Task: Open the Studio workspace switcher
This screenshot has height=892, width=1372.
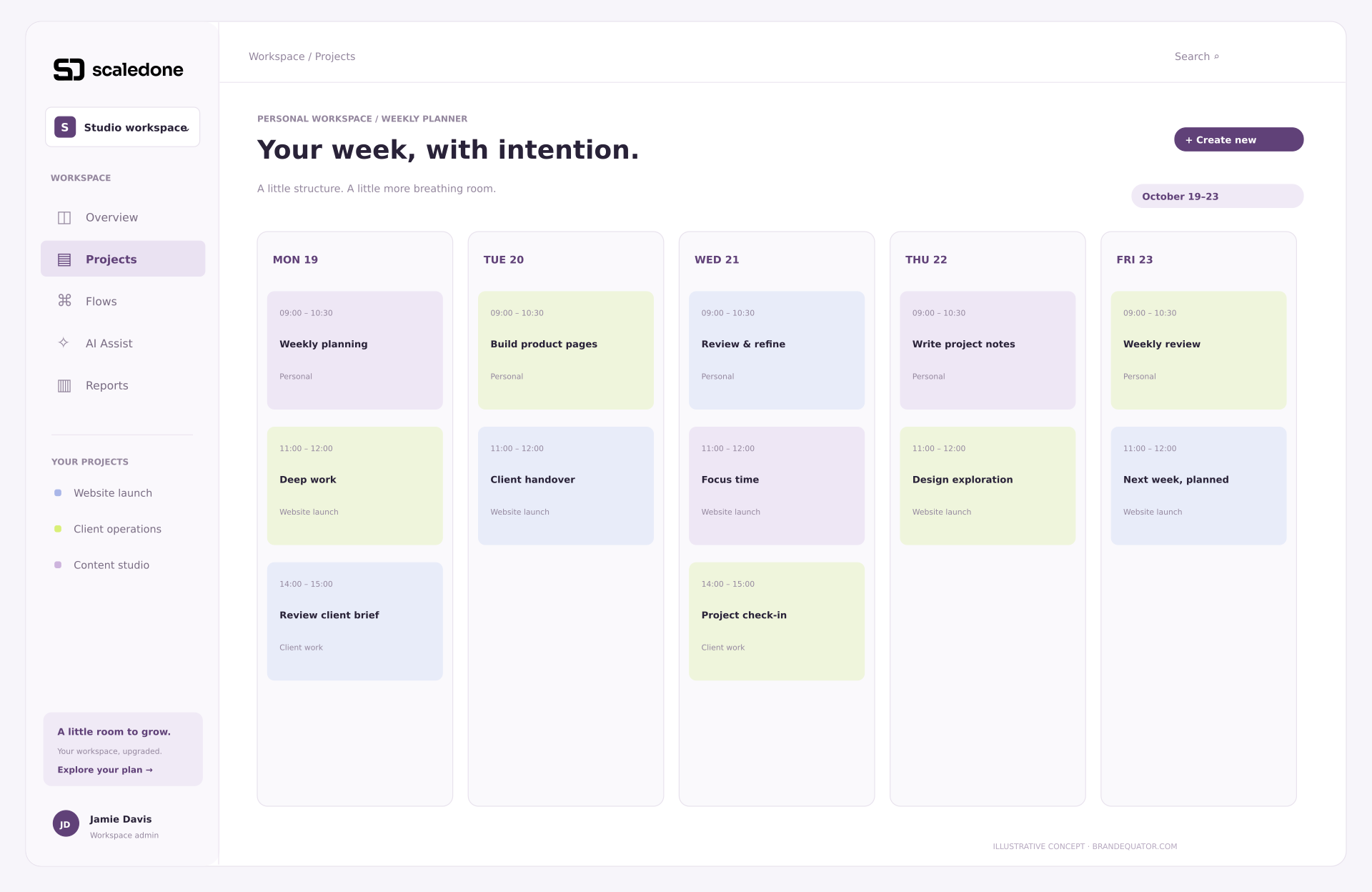Action: coord(122,127)
